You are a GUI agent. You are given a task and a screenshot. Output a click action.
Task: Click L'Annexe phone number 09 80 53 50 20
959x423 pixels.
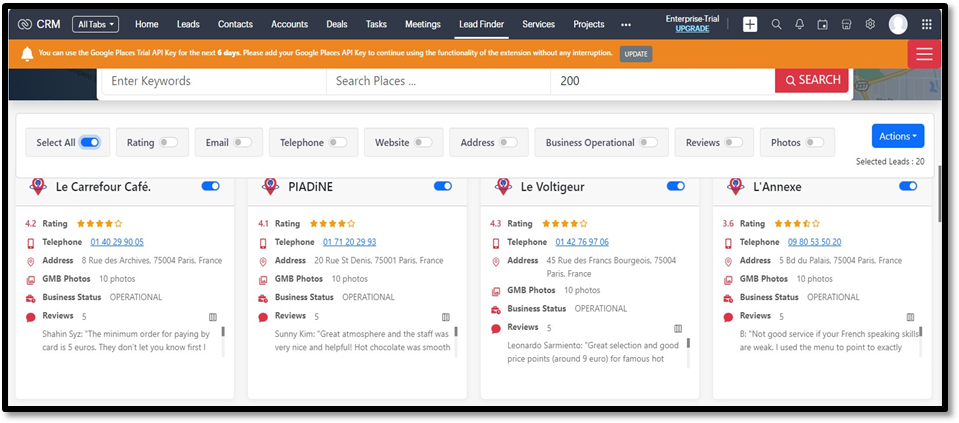coord(815,242)
